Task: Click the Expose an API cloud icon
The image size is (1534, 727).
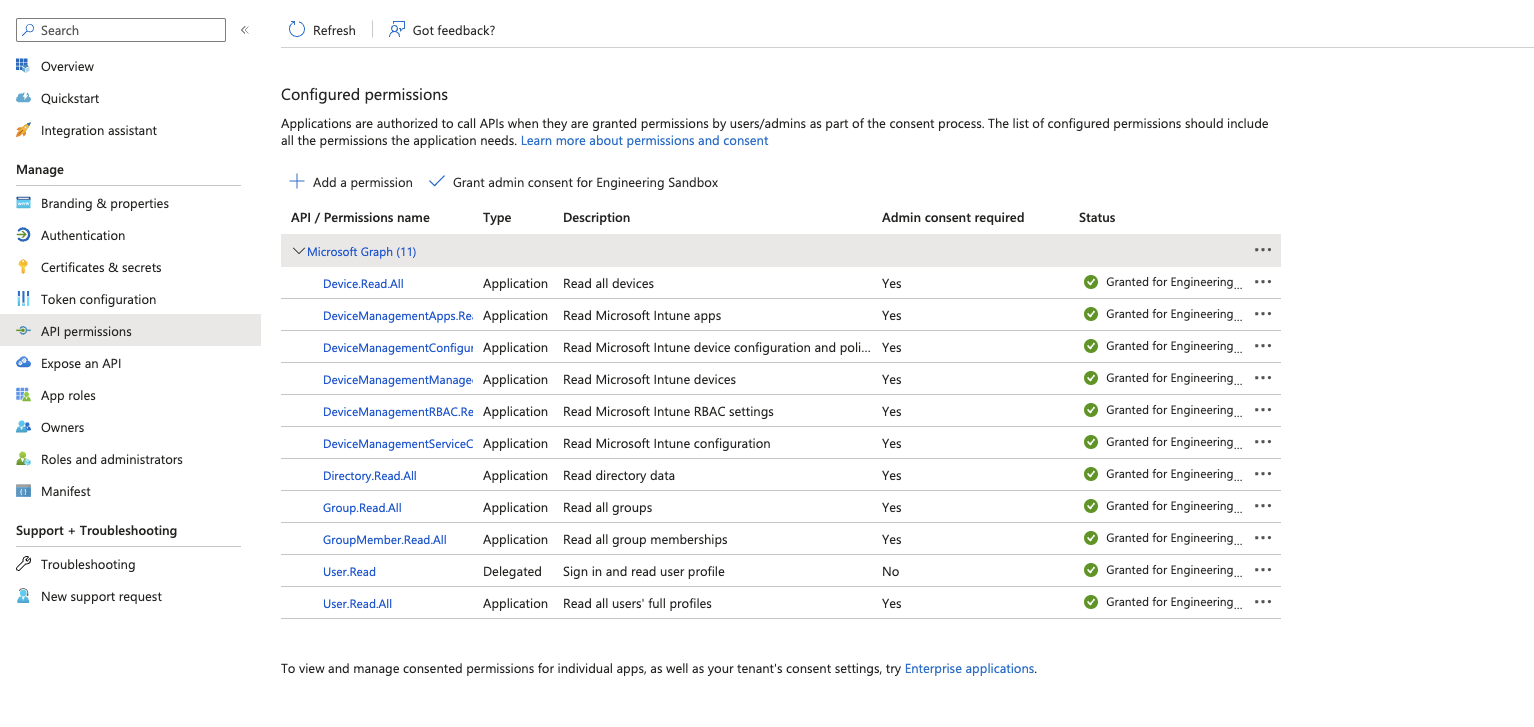Action: pos(23,363)
